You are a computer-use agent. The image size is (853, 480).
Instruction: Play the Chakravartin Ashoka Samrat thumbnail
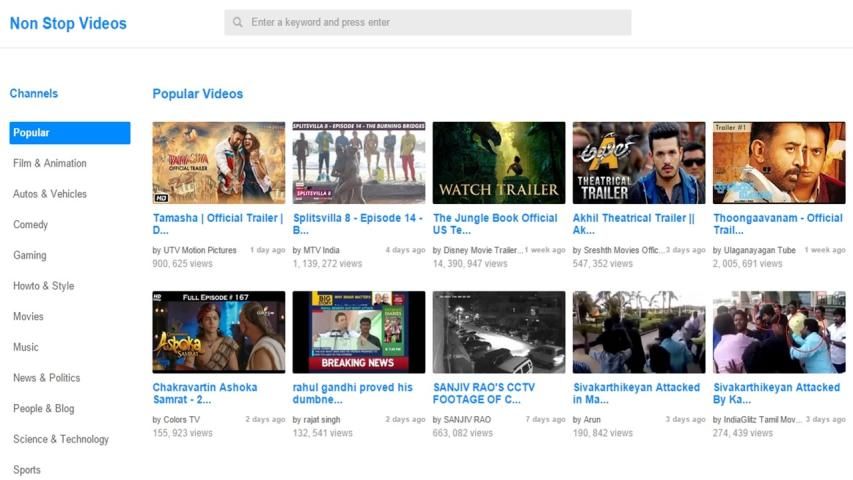tap(218, 332)
